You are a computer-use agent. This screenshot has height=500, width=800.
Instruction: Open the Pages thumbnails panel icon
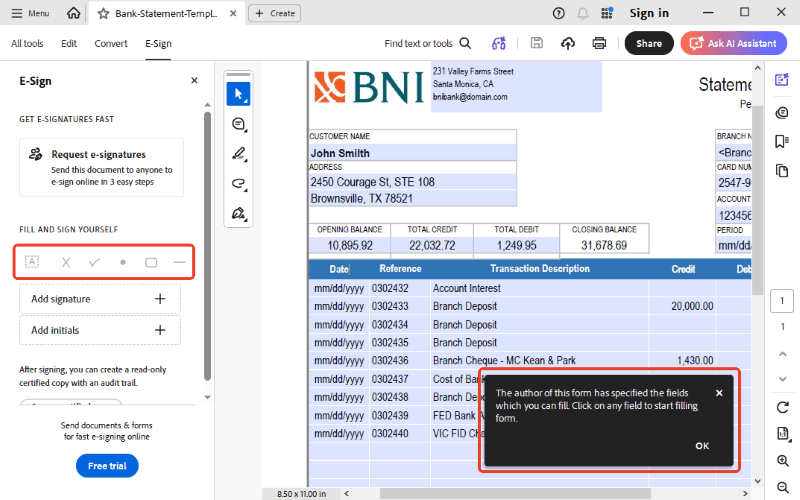(x=782, y=170)
